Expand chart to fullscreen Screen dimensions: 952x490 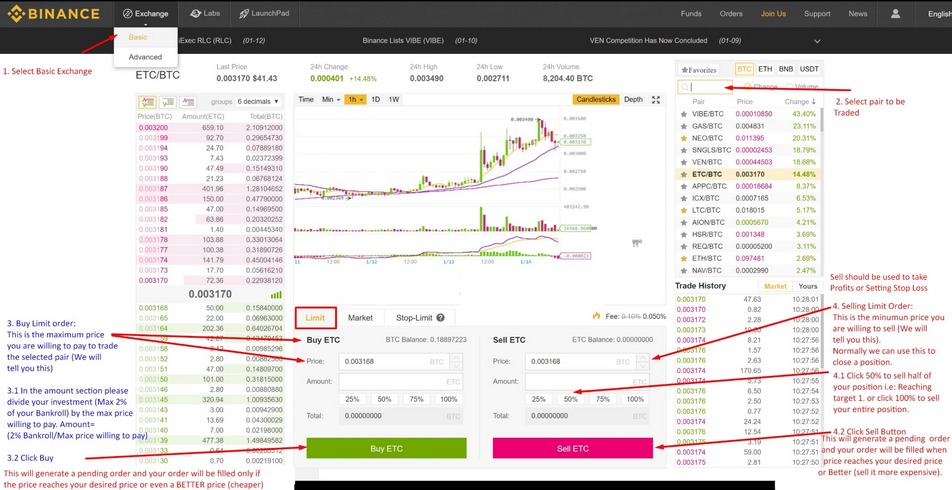coord(656,100)
